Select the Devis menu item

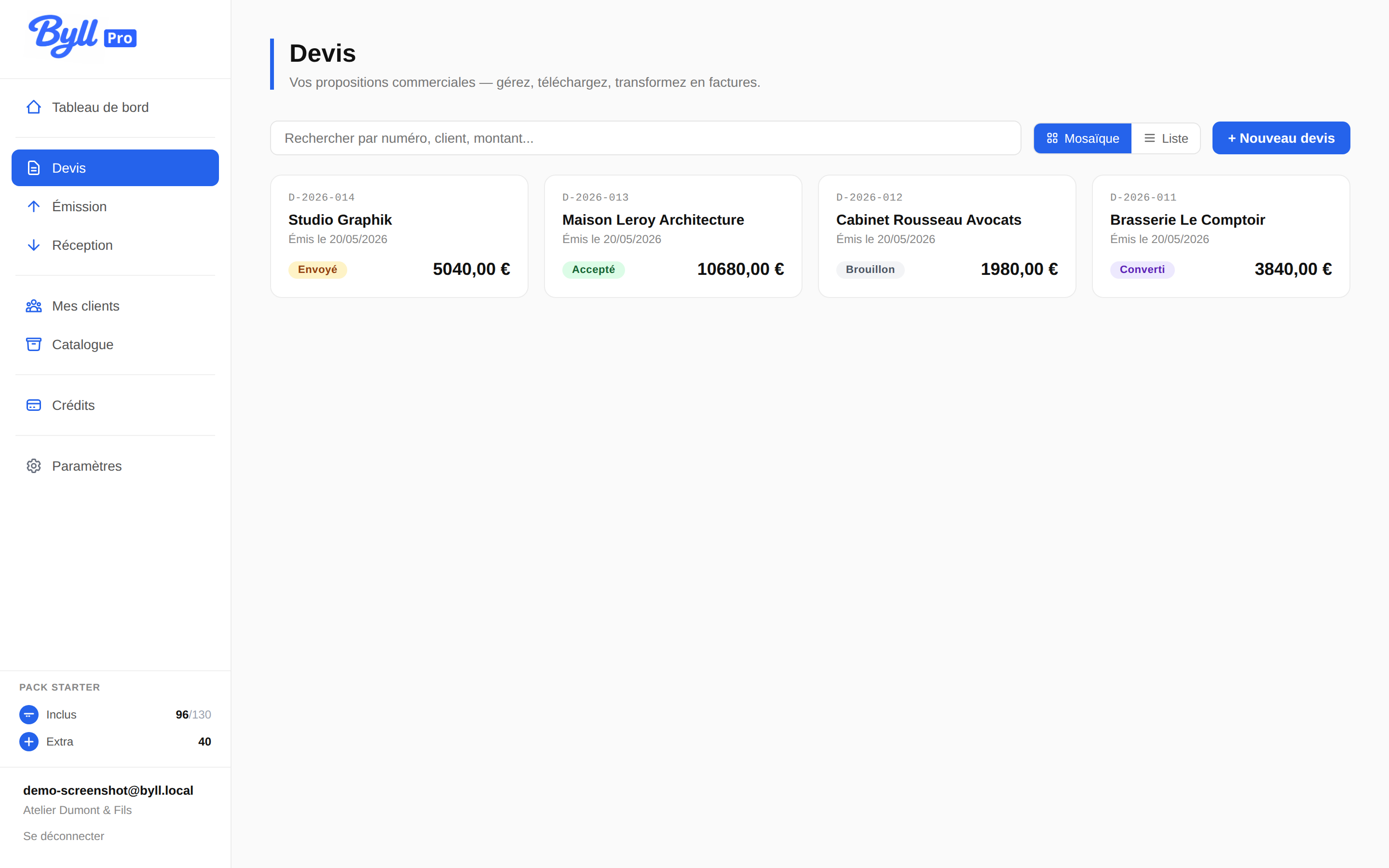click(x=115, y=168)
